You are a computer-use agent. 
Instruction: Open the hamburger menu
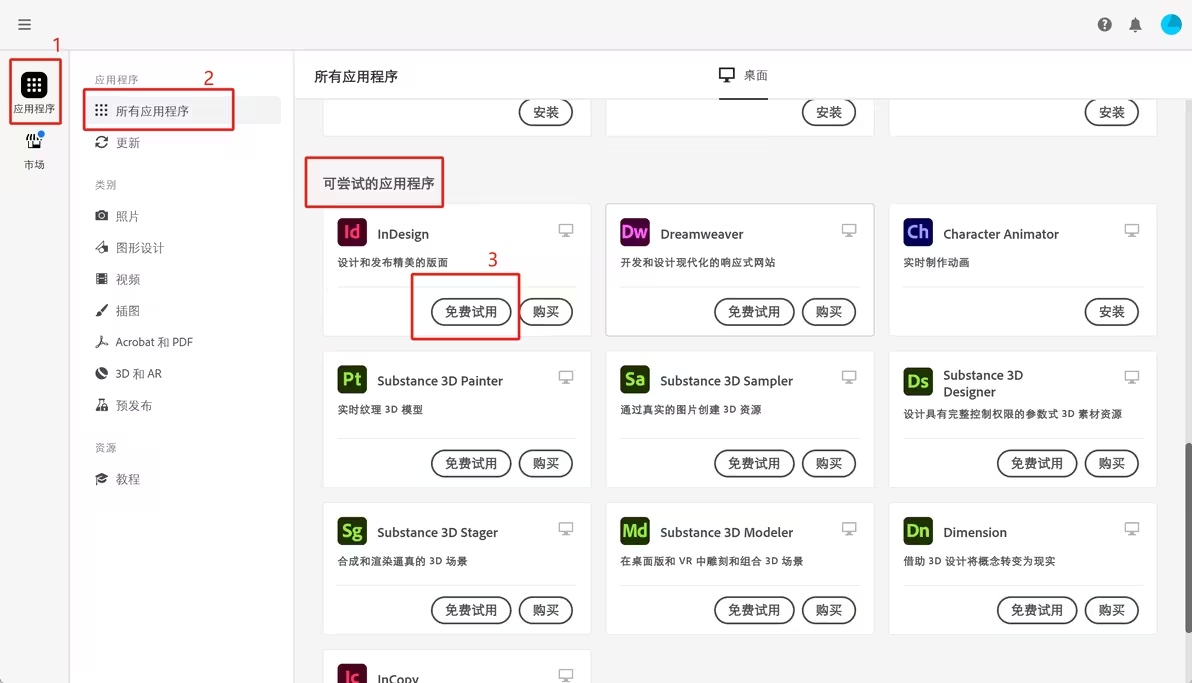pos(24,24)
